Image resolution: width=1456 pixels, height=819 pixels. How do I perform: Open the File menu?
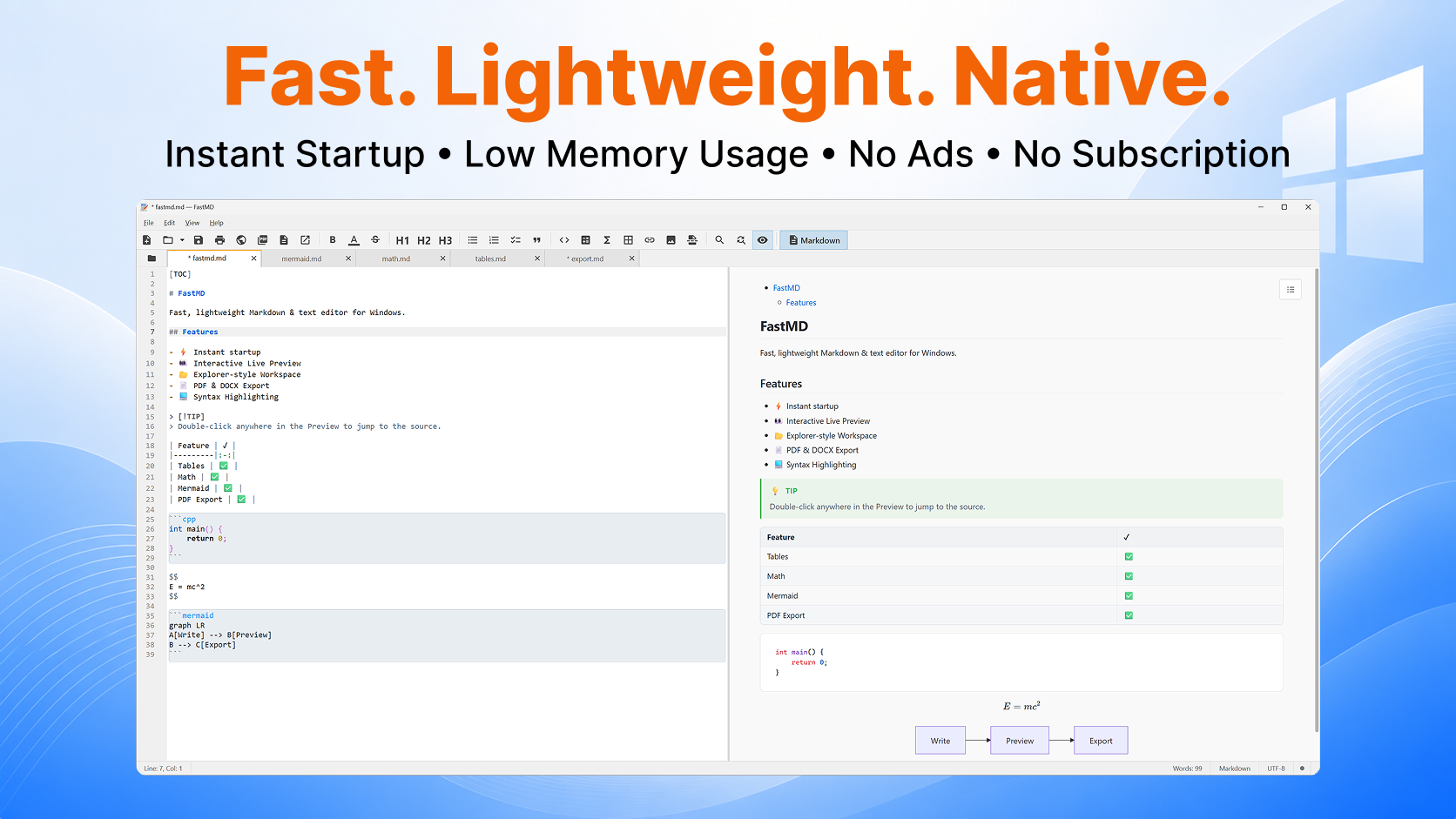coord(148,223)
